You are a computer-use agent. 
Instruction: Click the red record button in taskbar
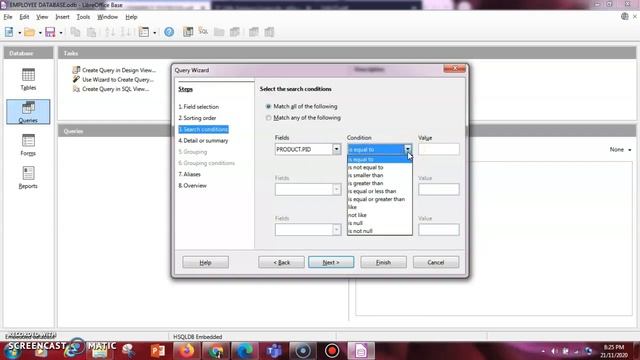(332, 351)
